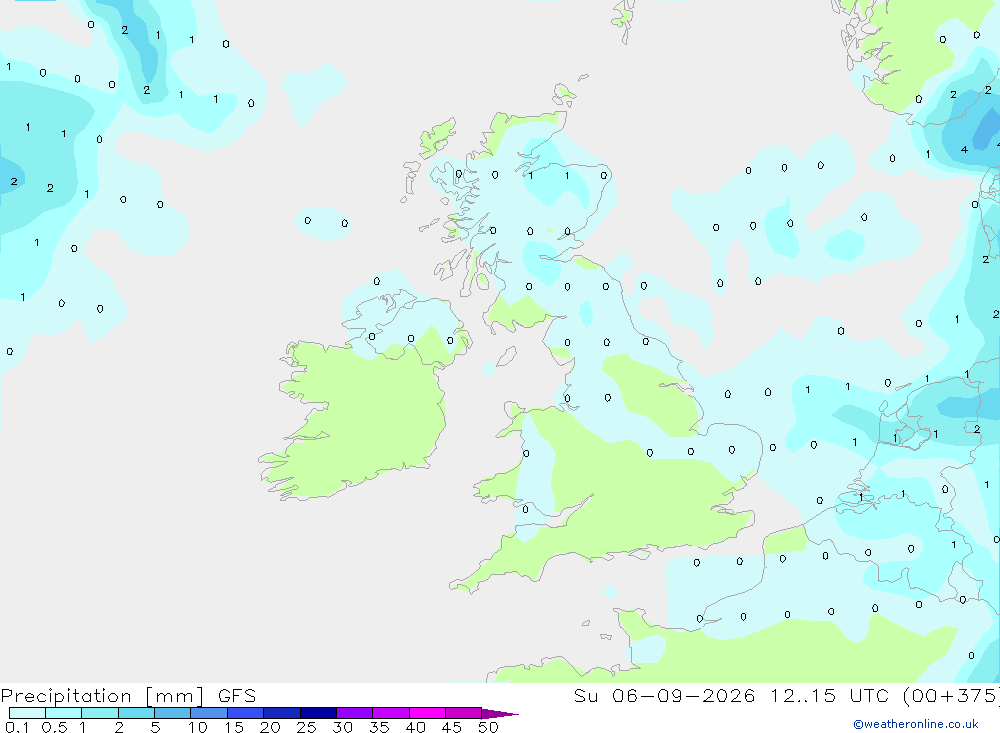Click the '12..15 UTC' time text
This screenshot has height=733, width=1000.
pyautogui.click(x=830, y=696)
